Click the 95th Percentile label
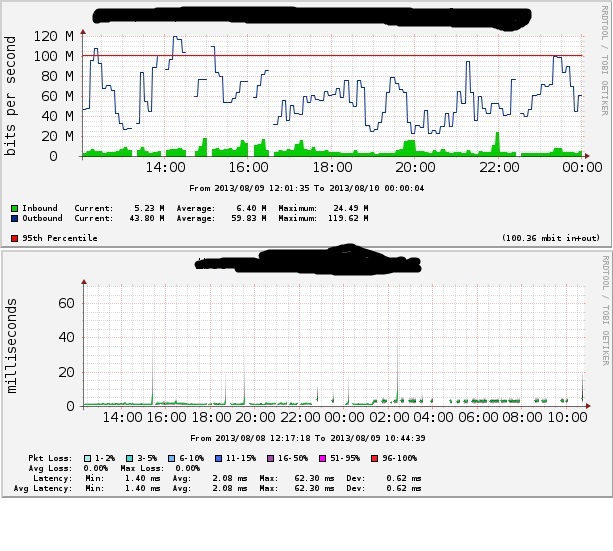This screenshot has height=551, width=613. pos(60,238)
